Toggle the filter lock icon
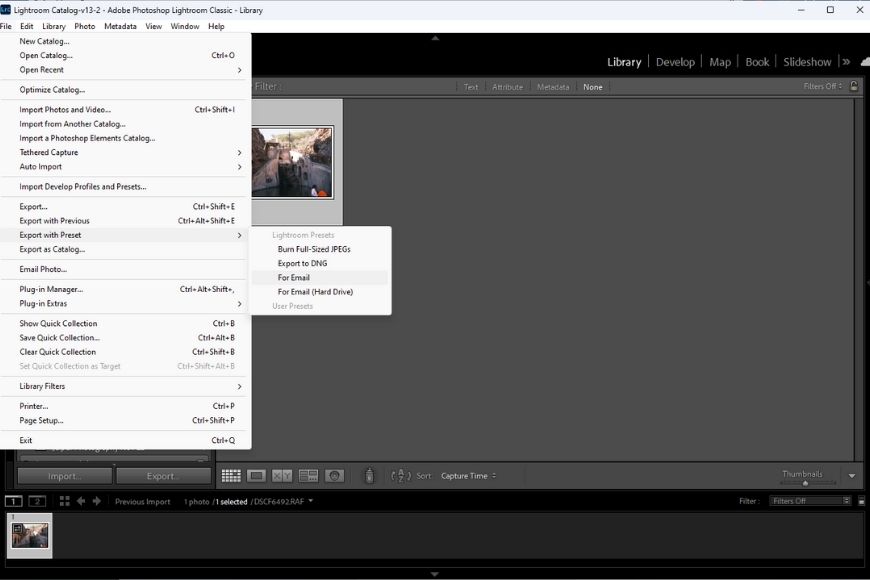The image size is (870, 580). click(x=854, y=87)
